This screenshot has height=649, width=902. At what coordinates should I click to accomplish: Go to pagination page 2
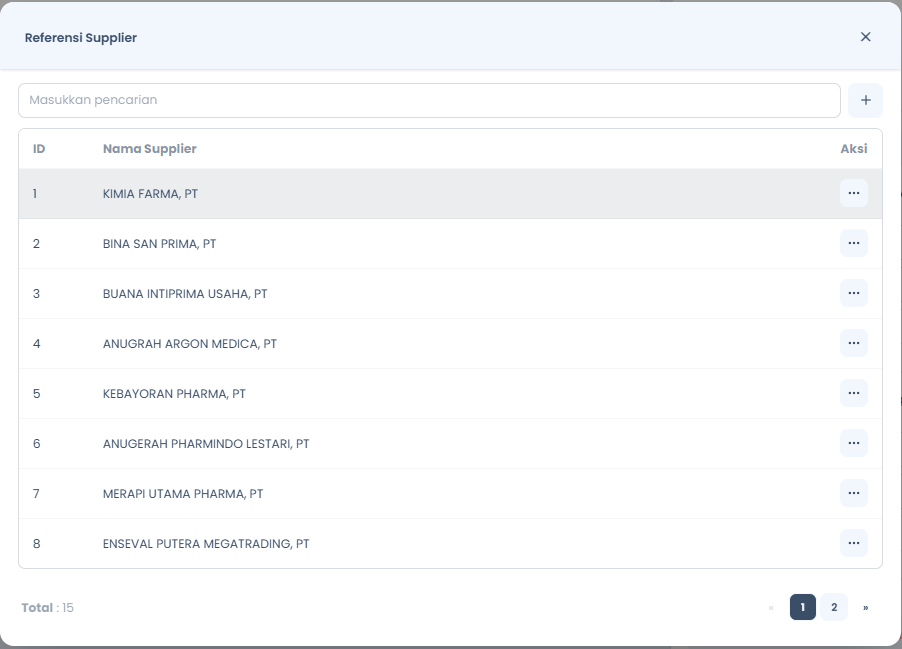point(834,607)
